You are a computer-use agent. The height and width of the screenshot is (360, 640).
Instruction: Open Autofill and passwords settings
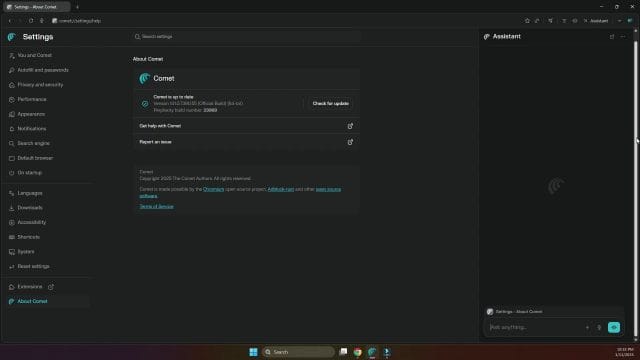click(x=43, y=70)
